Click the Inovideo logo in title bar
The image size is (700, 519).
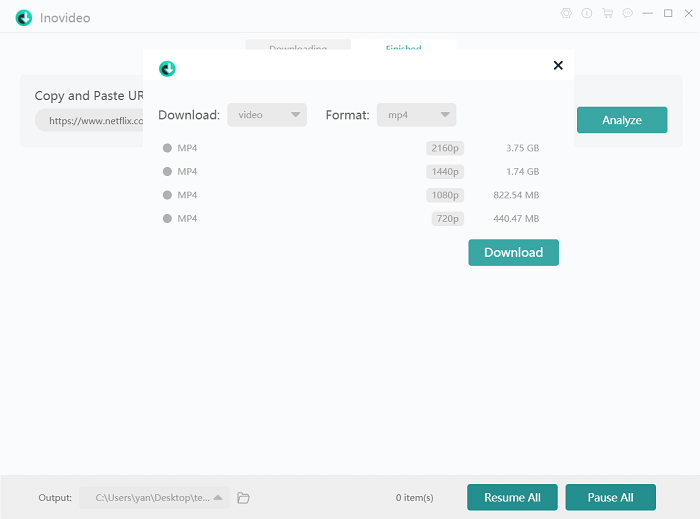[x=24, y=17]
